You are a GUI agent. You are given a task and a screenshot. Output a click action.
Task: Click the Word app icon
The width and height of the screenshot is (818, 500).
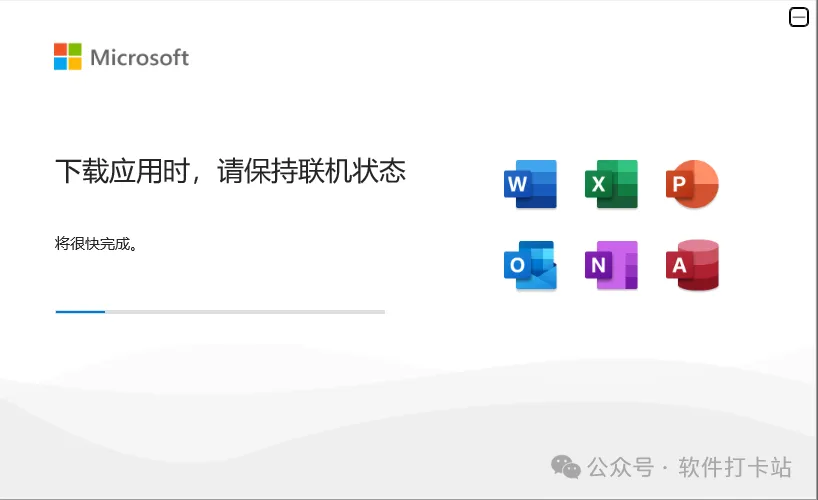(530, 184)
